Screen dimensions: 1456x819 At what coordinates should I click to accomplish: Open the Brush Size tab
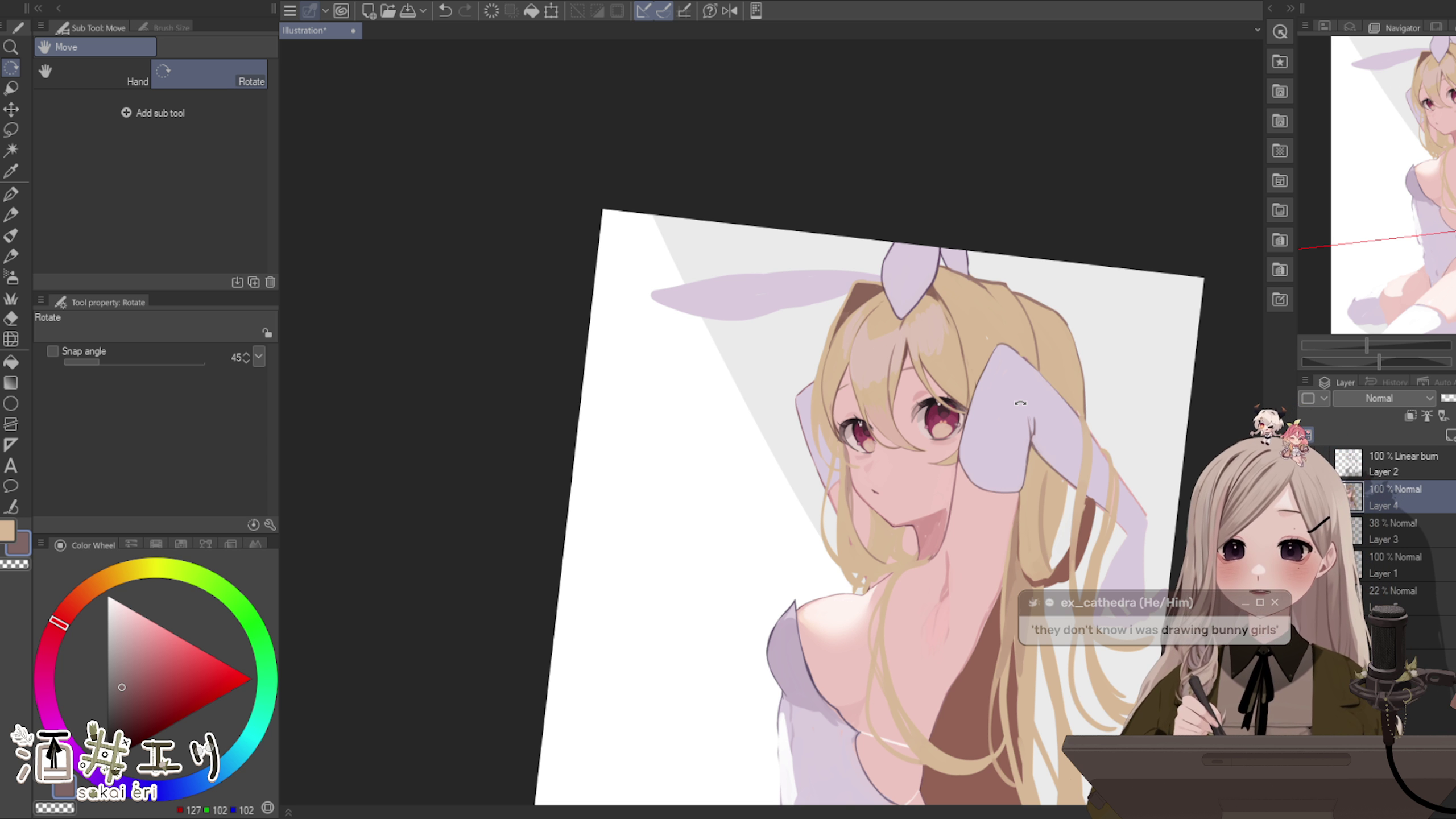coord(165,27)
